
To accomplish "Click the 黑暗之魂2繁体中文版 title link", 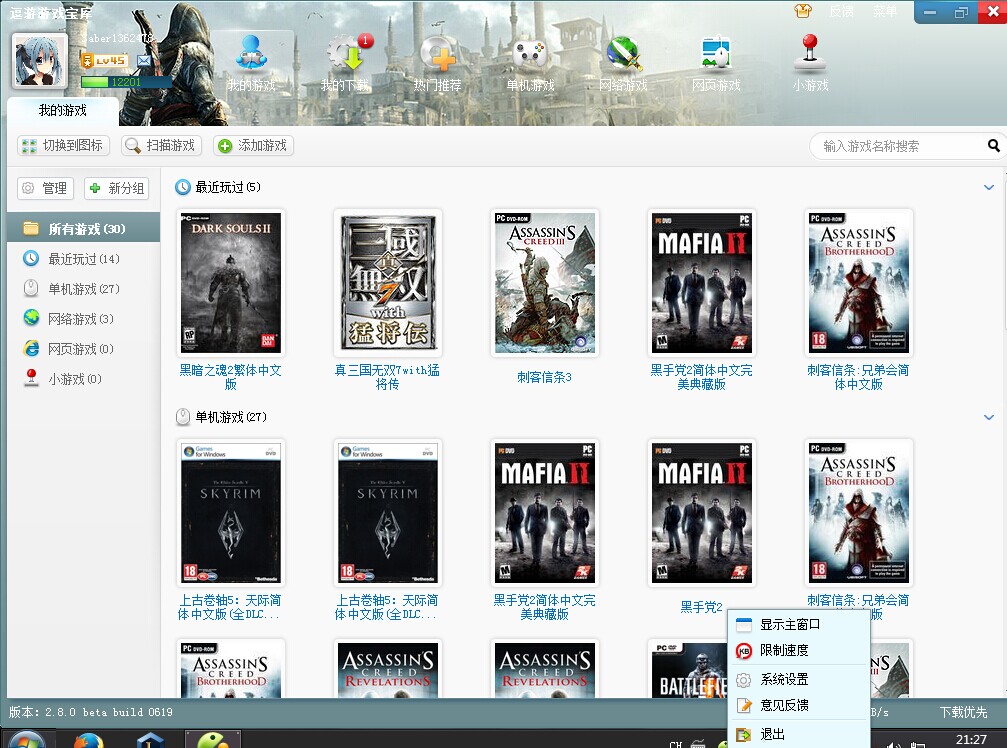I will pos(231,377).
